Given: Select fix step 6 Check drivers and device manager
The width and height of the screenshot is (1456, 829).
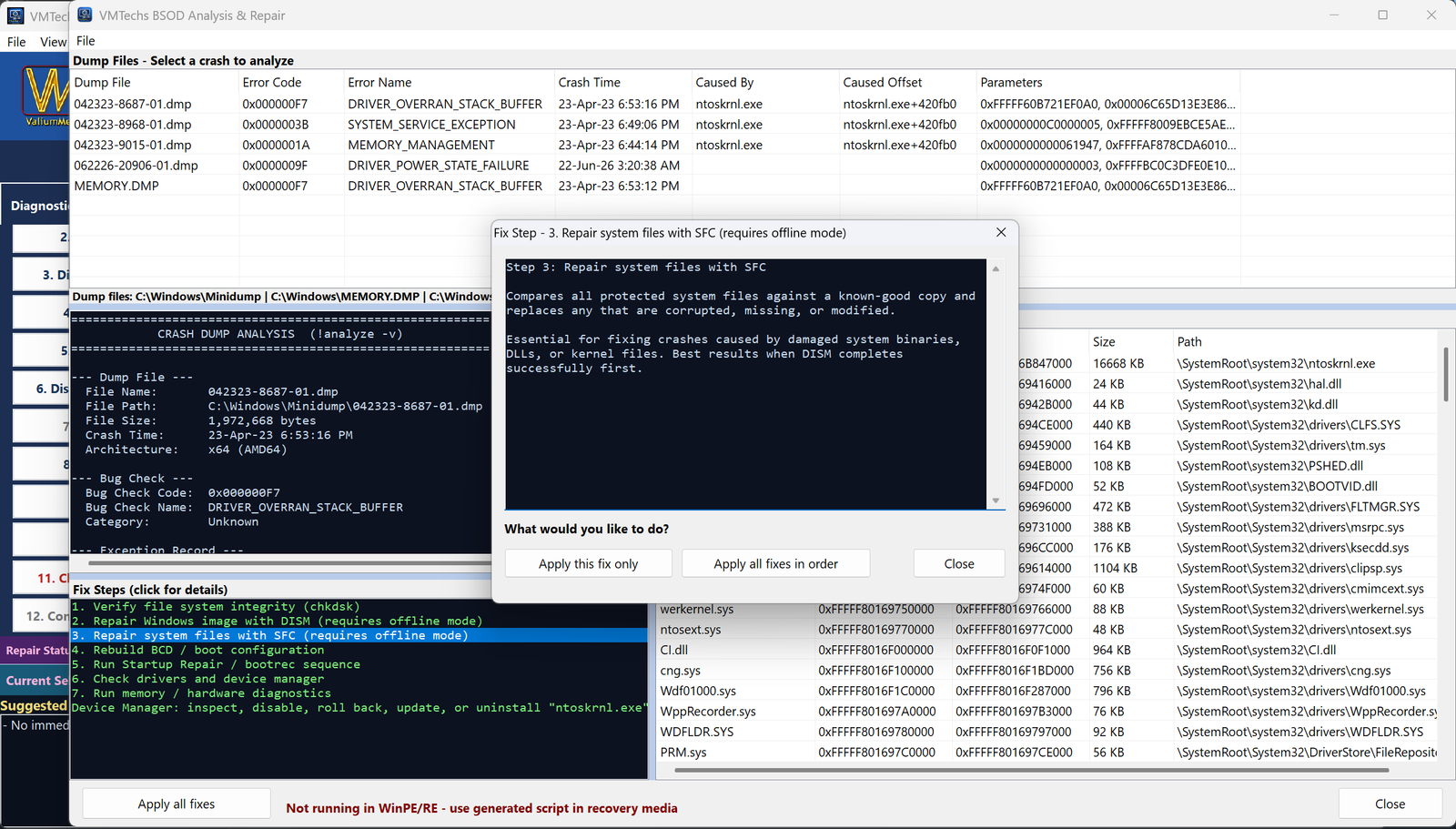Looking at the screenshot, I should tap(359, 679).
